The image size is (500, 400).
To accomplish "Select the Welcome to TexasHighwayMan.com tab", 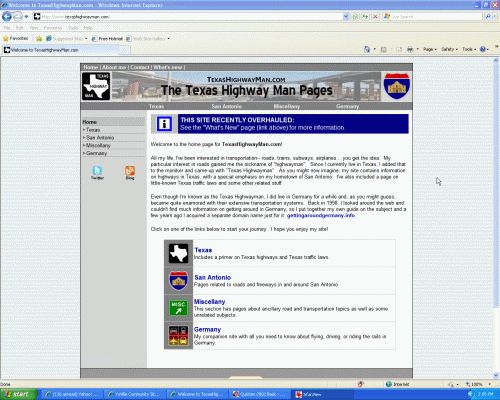I will [x=60, y=50].
